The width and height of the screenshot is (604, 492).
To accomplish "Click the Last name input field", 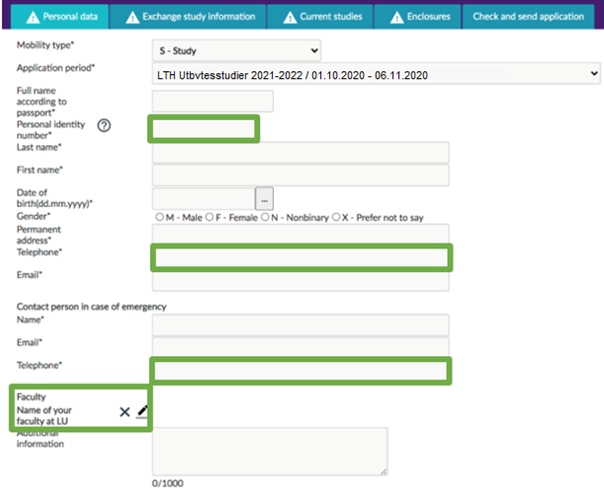I will pos(300,152).
